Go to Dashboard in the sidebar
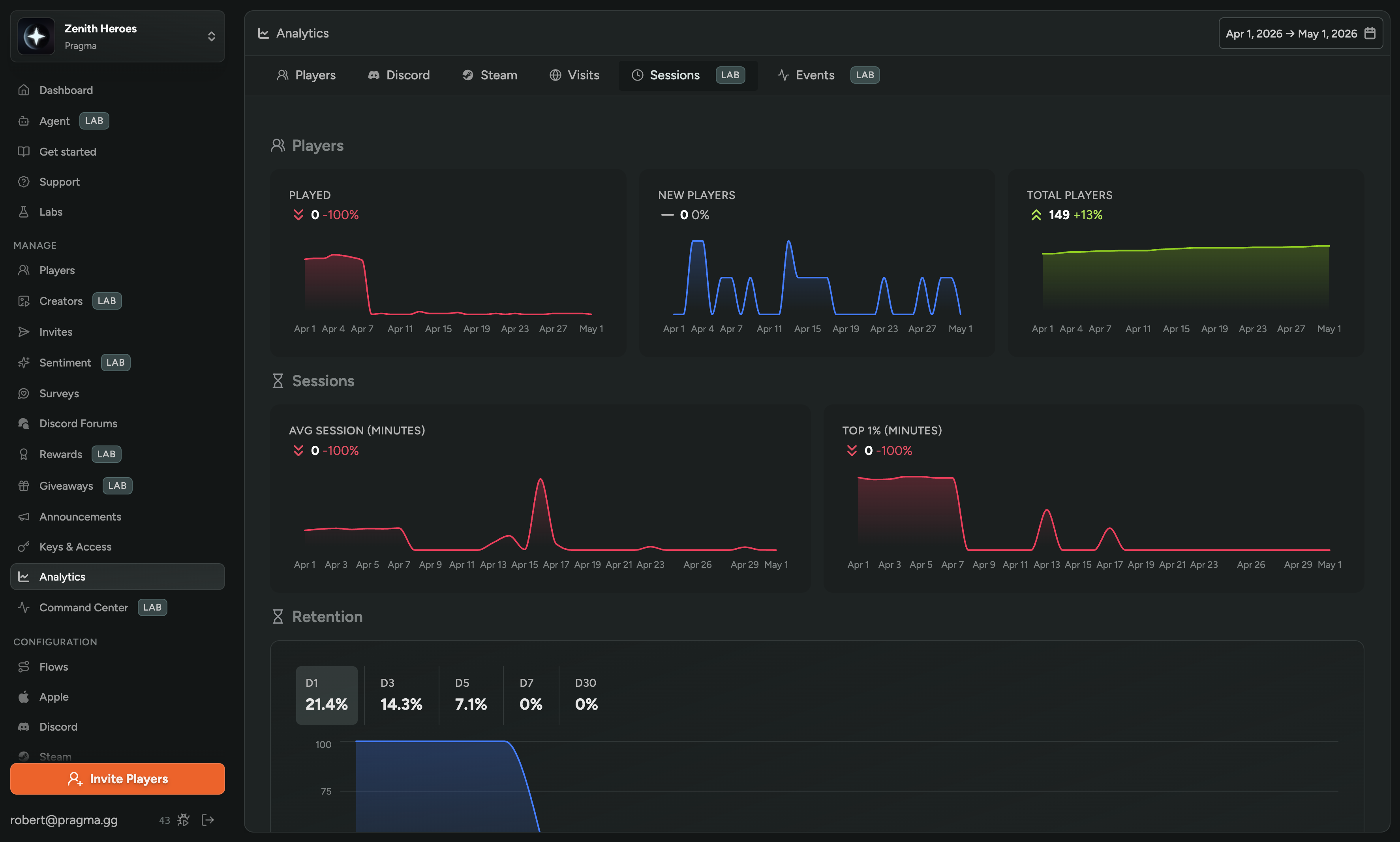1400x842 pixels. [x=117, y=90]
